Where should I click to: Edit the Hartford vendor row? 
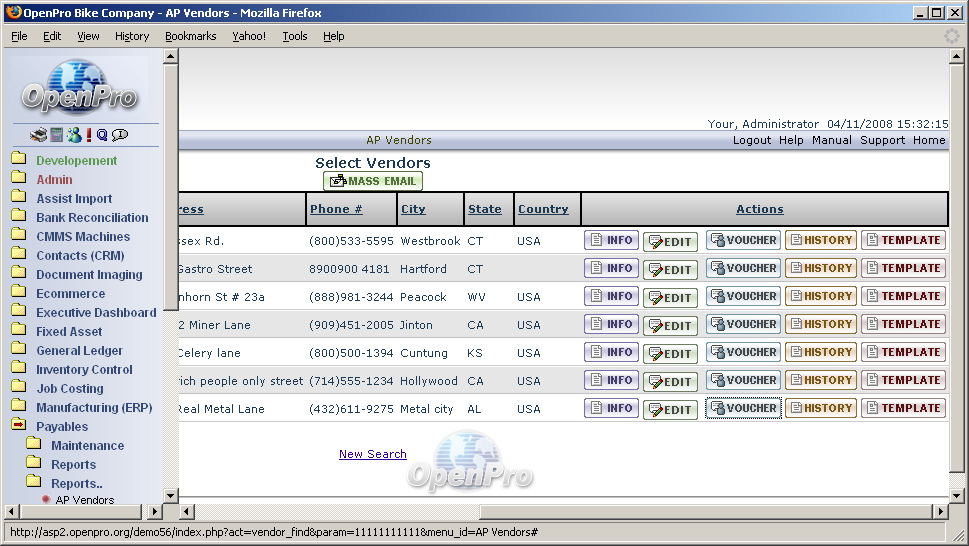point(670,269)
